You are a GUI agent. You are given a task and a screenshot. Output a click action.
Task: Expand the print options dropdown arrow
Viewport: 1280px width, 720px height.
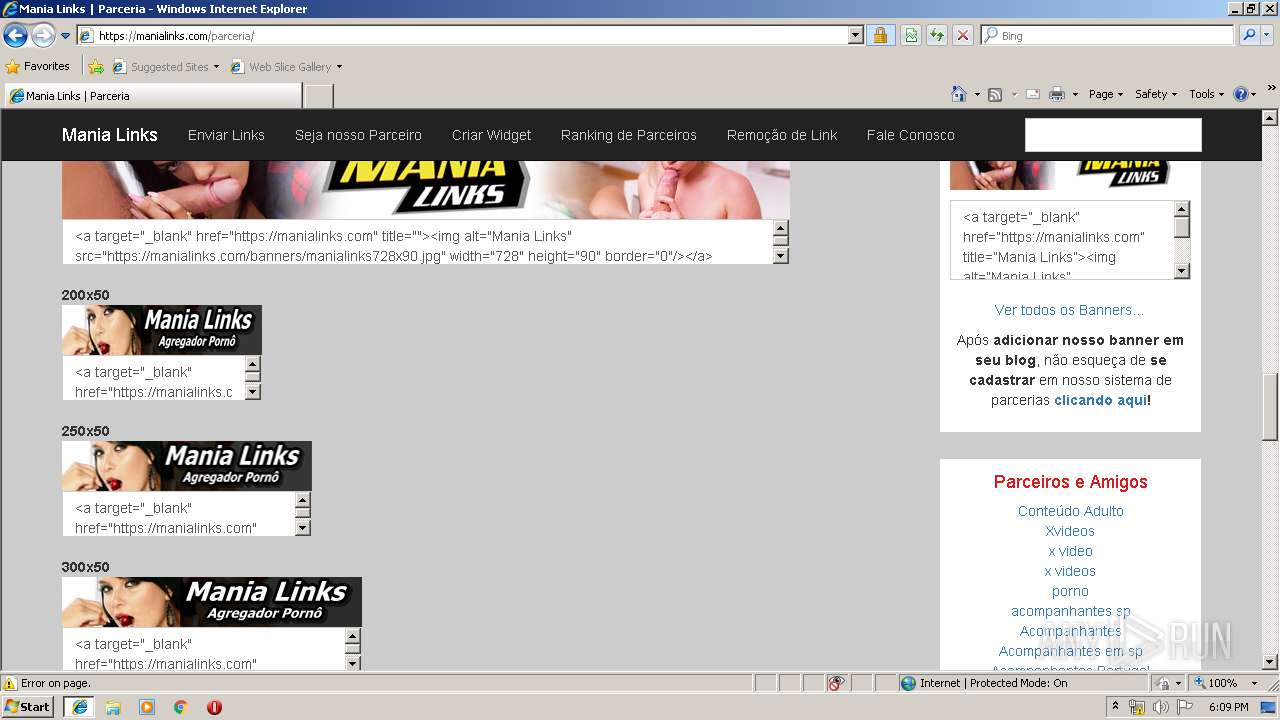click(1075, 94)
